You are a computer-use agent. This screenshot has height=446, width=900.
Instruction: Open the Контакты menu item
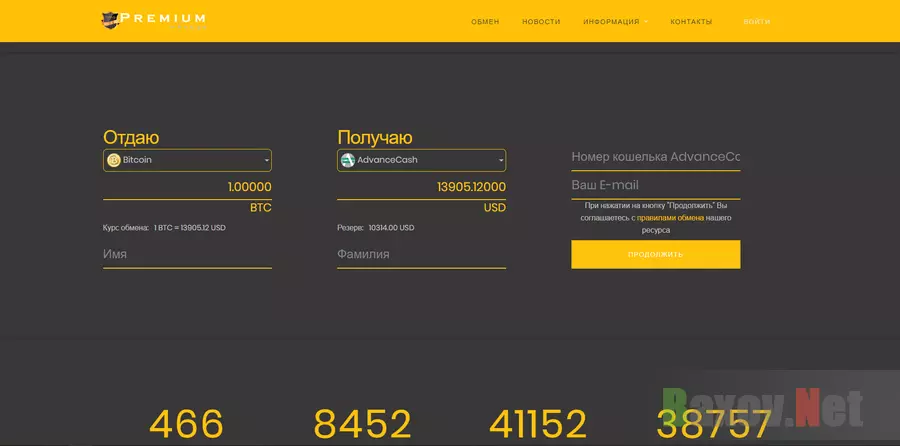691,22
